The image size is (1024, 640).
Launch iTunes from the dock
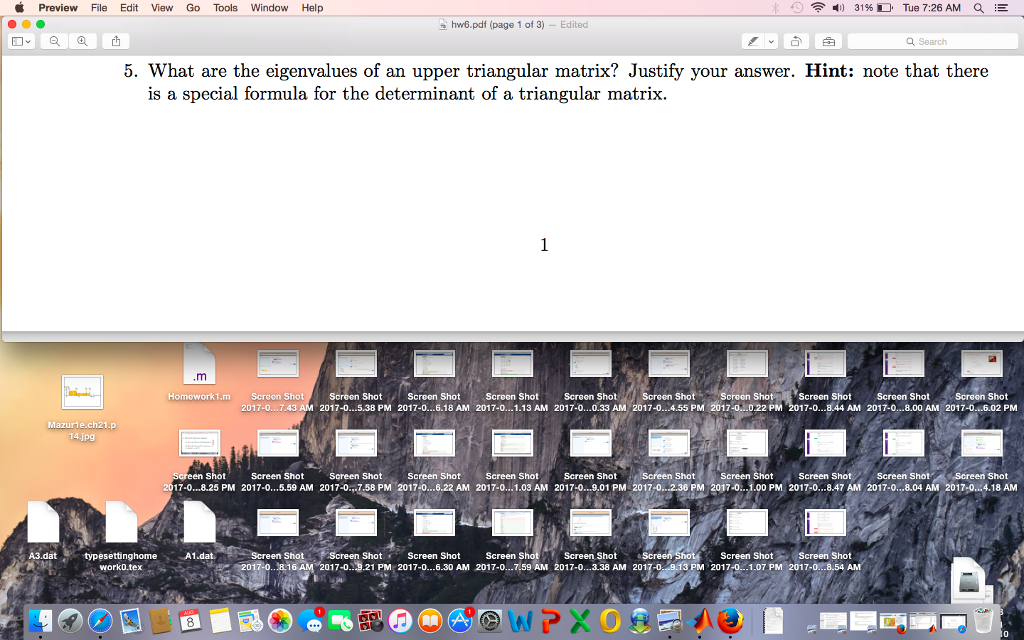pos(400,621)
